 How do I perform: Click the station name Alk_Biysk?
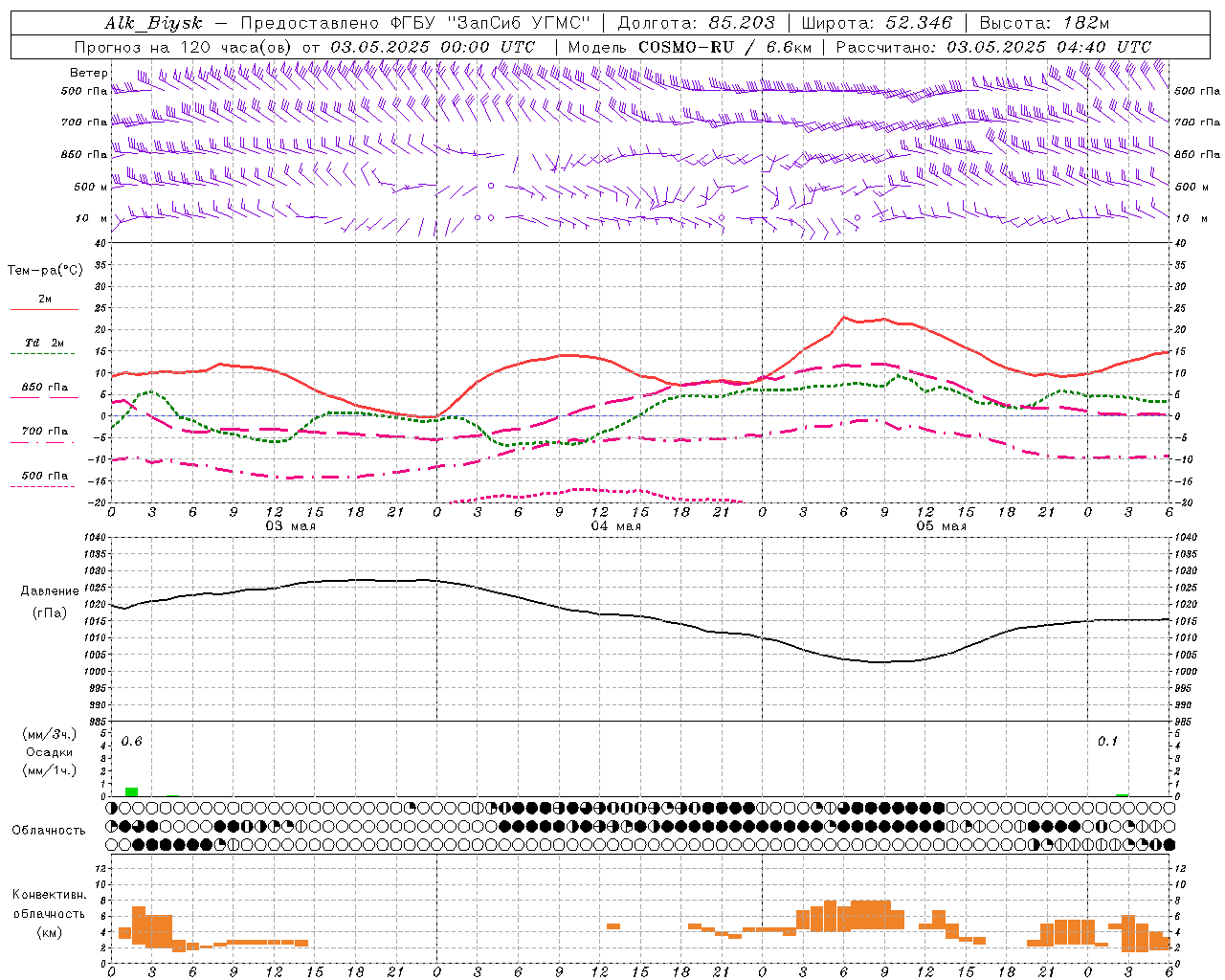[x=153, y=23]
